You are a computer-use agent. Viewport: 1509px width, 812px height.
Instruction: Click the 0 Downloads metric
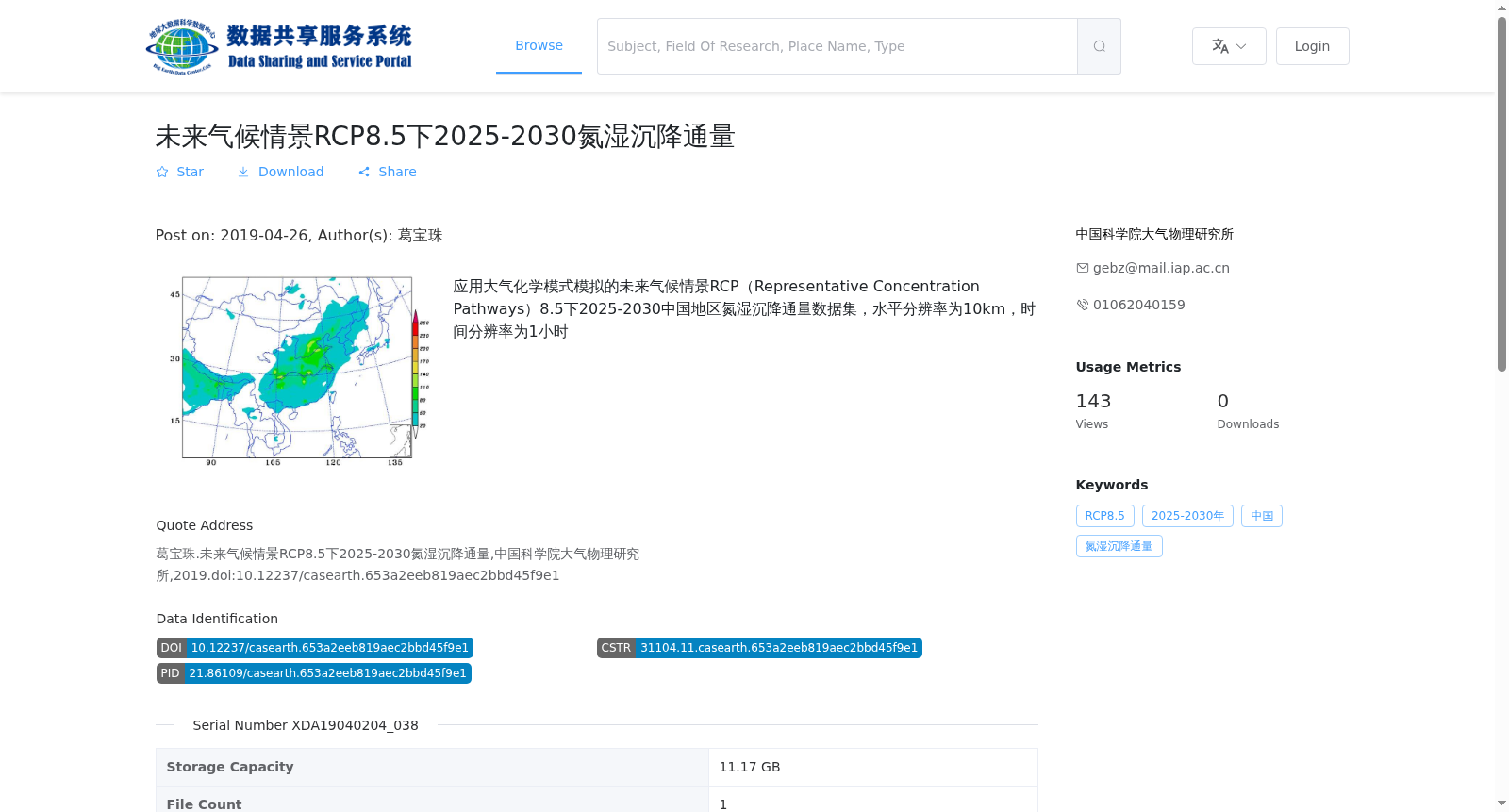coord(1248,411)
